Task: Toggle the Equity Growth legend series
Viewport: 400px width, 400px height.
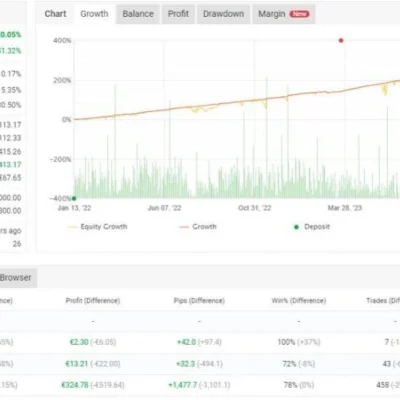Action: click(x=97, y=227)
